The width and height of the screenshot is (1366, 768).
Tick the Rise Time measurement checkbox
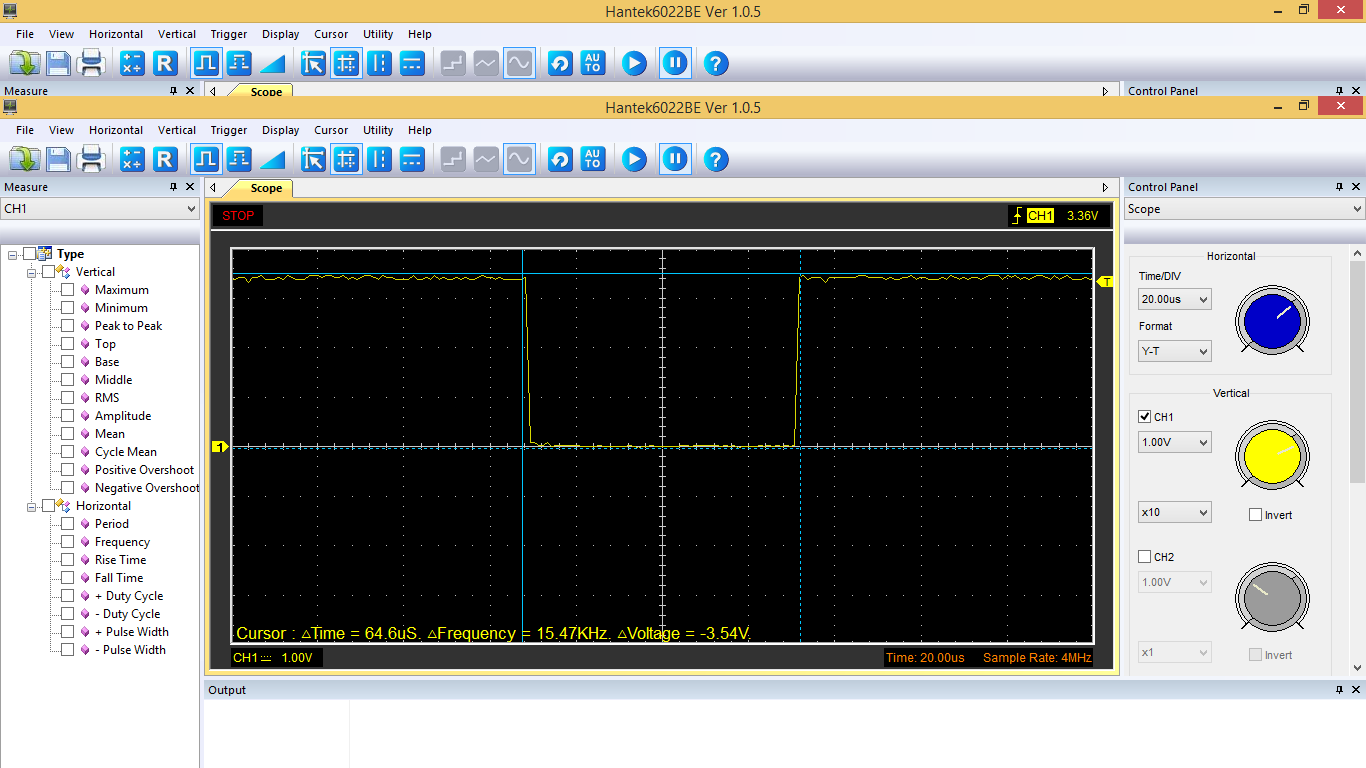(68, 560)
